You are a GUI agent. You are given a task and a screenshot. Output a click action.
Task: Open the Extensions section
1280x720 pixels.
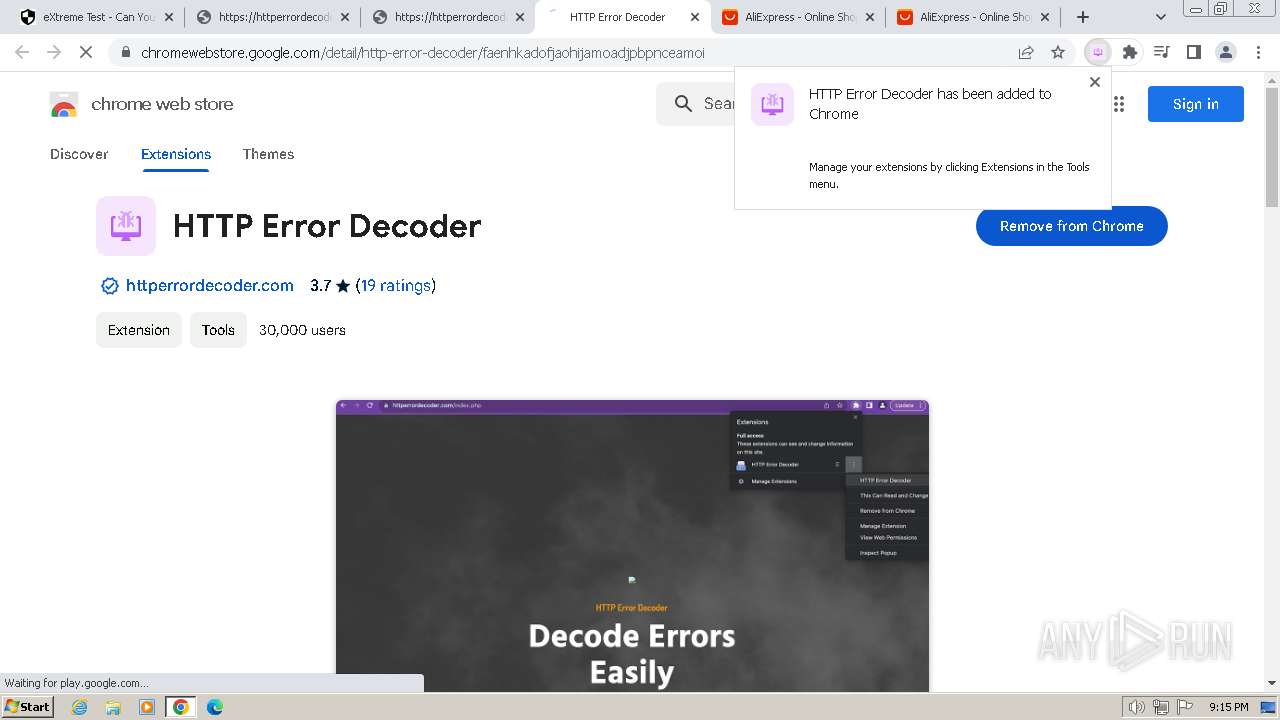(x=176, y=154)
